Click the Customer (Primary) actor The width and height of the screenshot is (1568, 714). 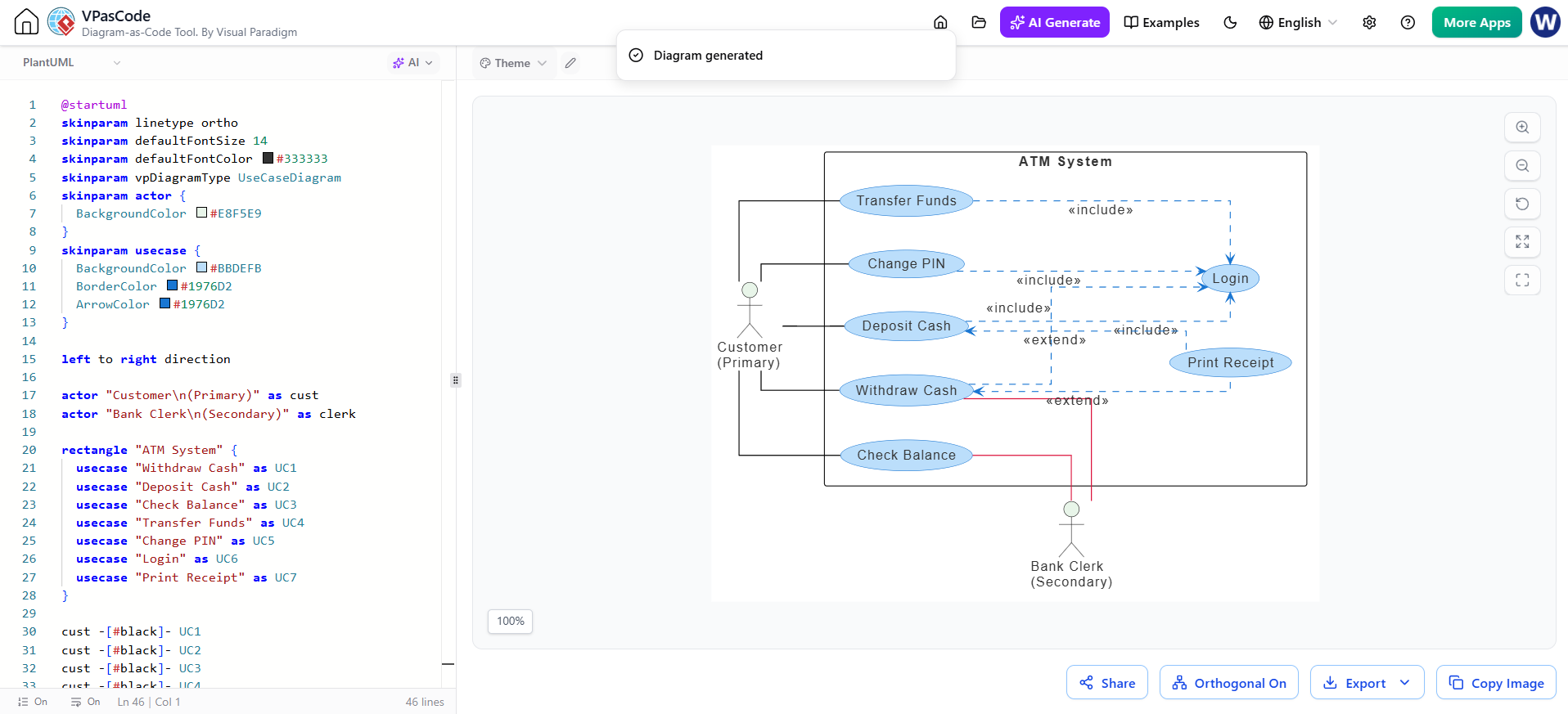750,325
